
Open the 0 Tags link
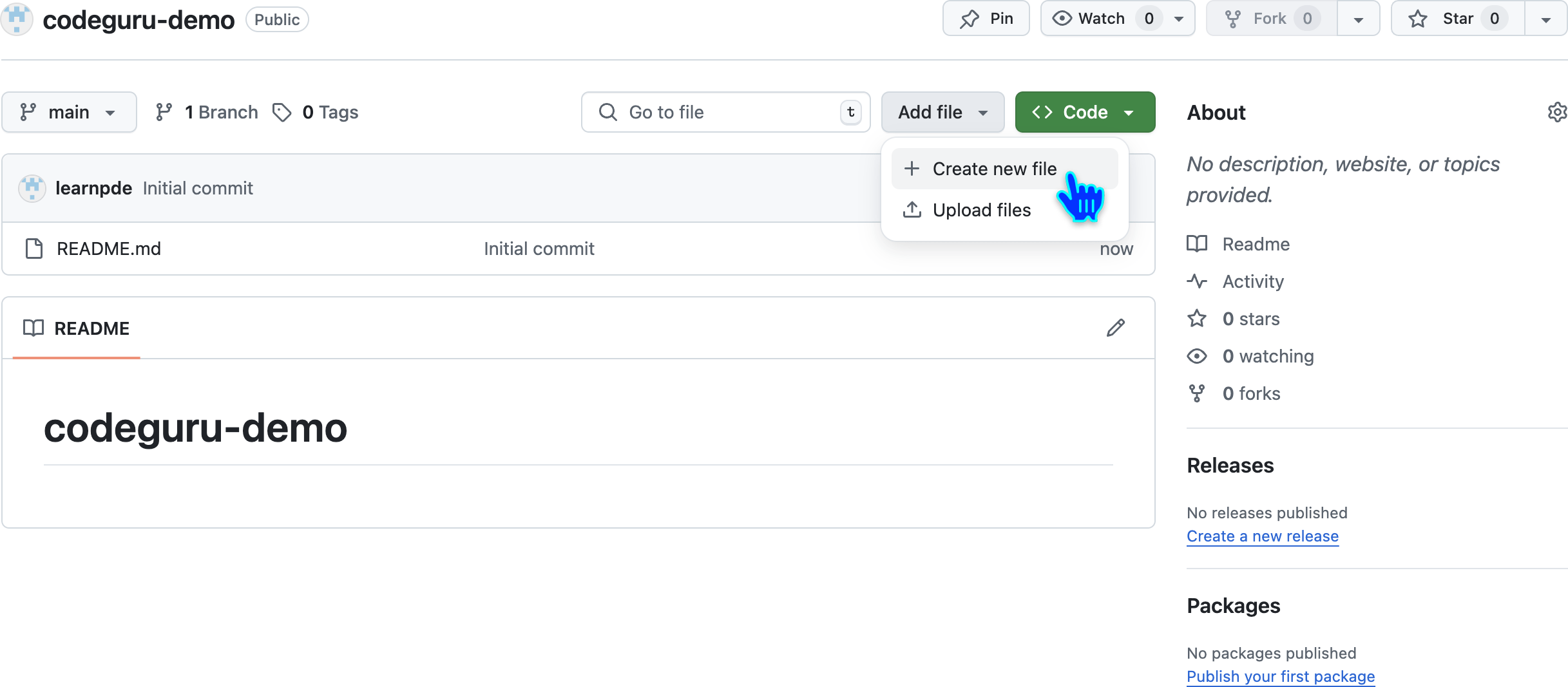(x=315, y=112)
